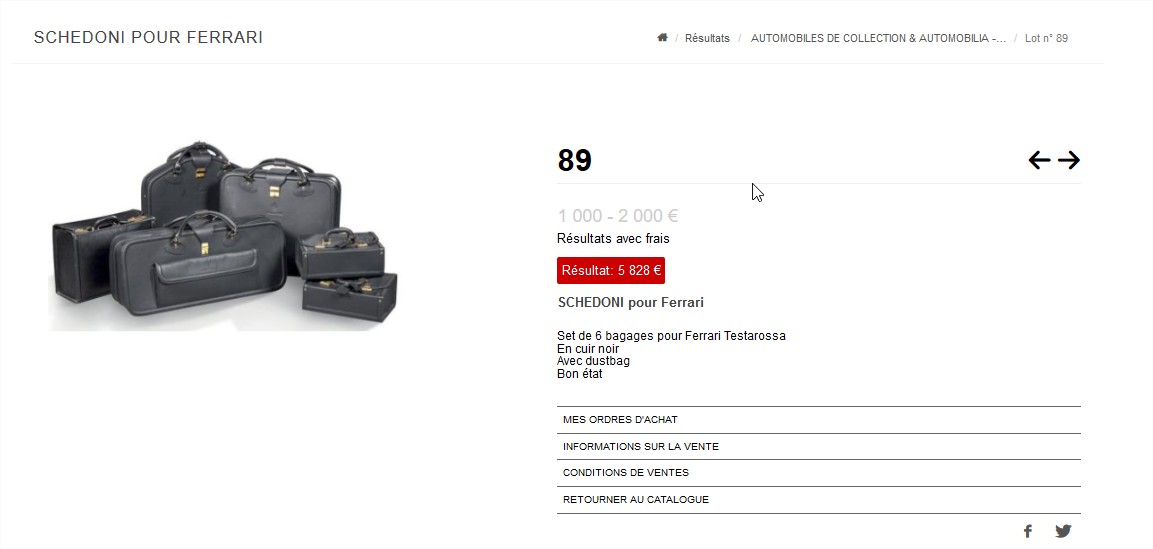Share this lot on Facebook

1028,531
